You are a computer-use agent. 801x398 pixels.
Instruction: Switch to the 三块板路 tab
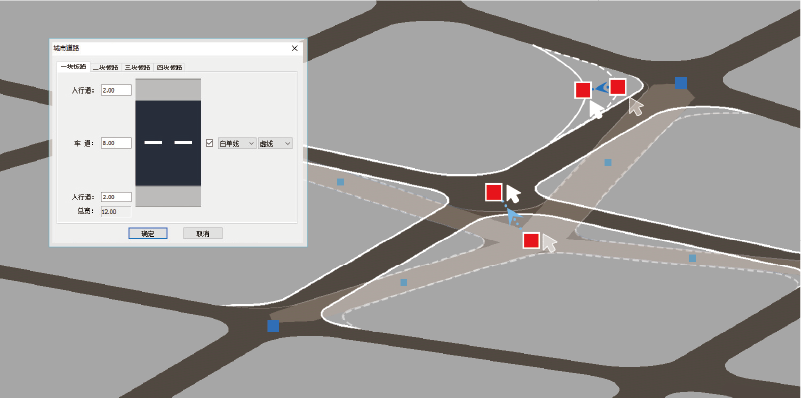[137, 67]
